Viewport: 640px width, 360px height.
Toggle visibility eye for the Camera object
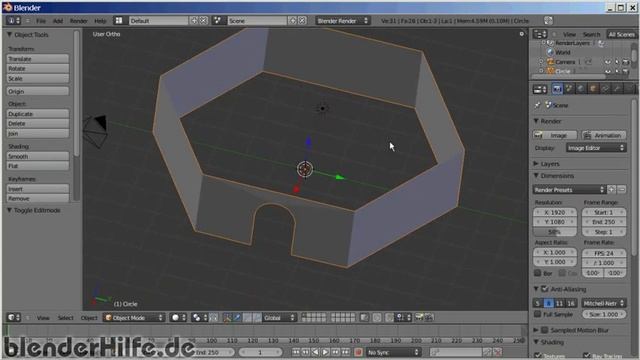pyautogui.click(x=608, y=62)
